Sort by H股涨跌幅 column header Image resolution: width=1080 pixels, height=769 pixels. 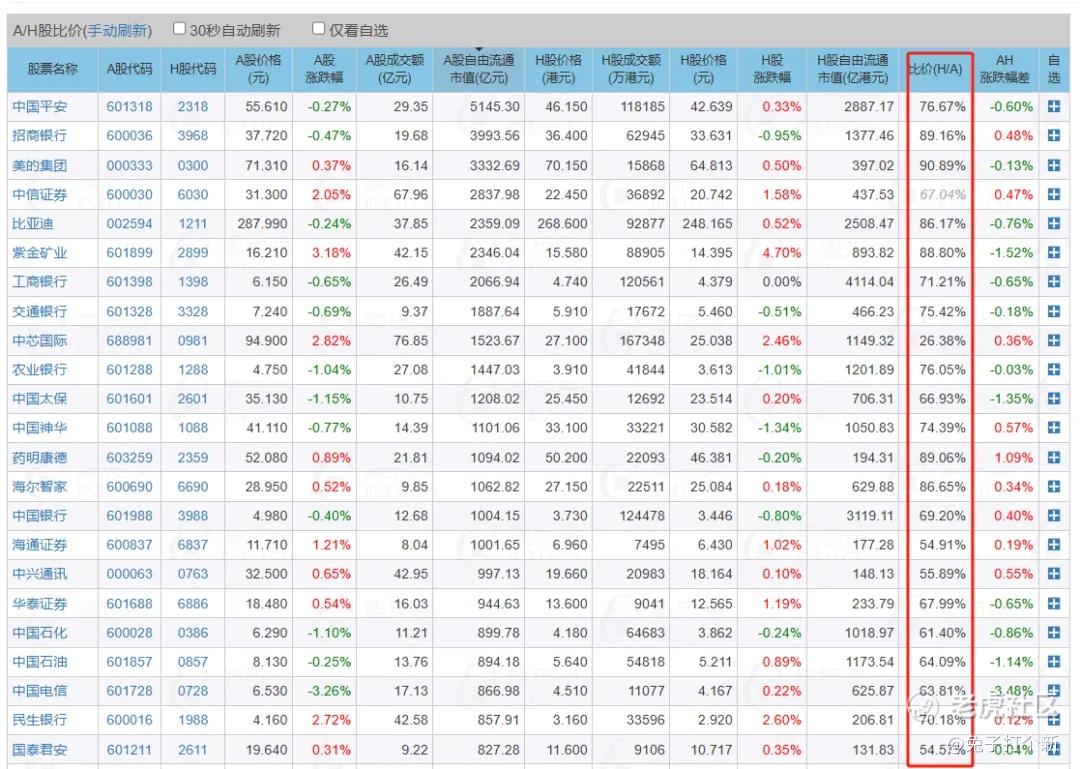[x=771, y=69]
